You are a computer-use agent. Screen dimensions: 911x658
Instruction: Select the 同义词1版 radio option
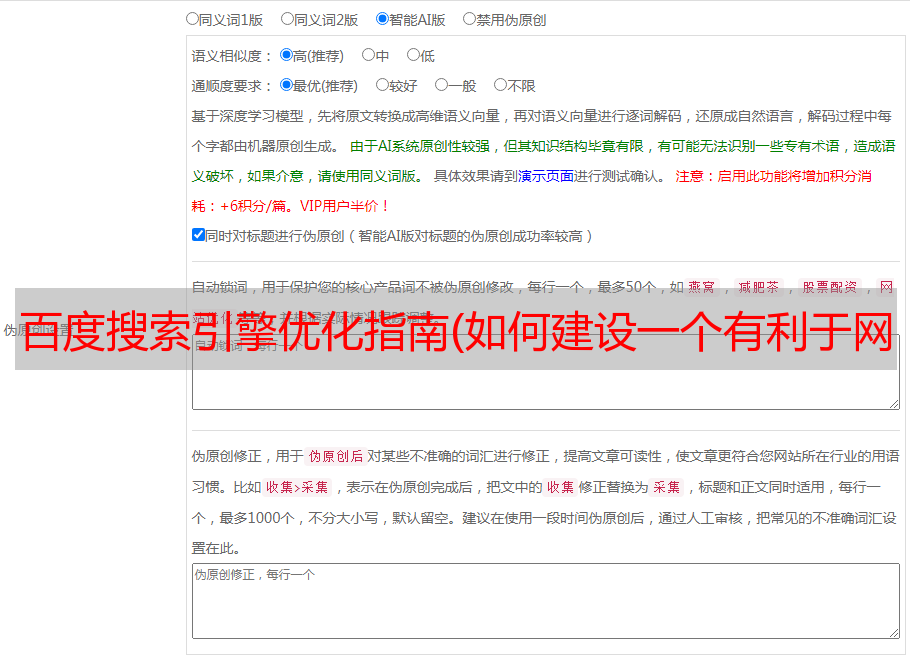[192, 19]
